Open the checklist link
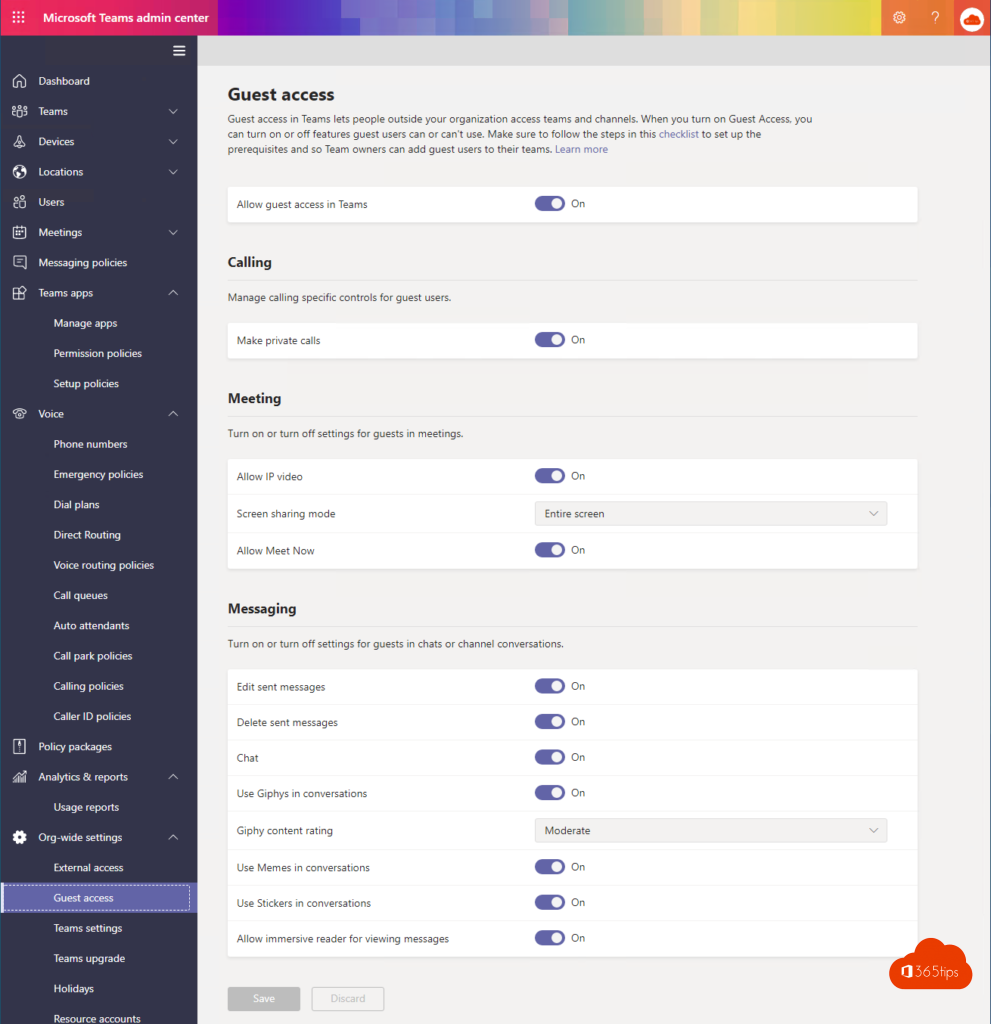 [678, 134]
